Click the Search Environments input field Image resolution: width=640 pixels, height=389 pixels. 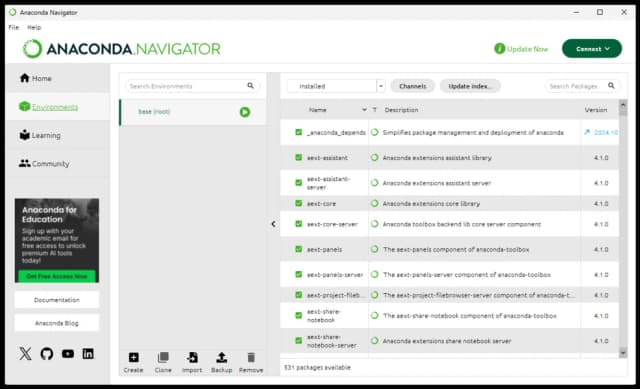point(192,86)
